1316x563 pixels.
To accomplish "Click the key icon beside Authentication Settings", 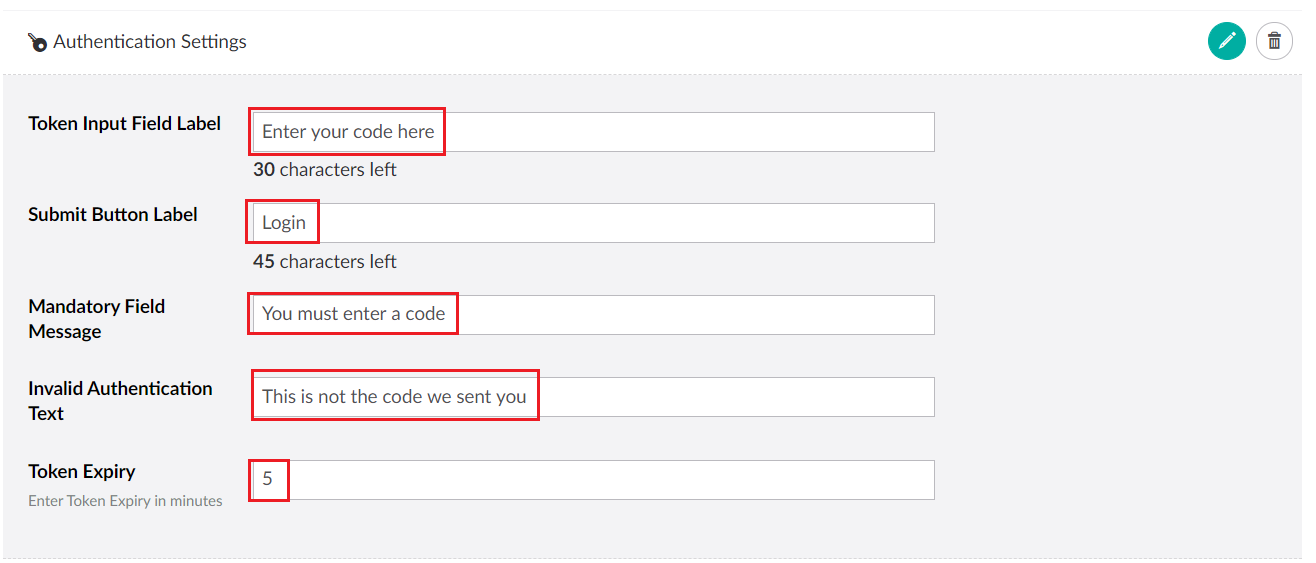I will pyautogui.click(x=38, y=42).
